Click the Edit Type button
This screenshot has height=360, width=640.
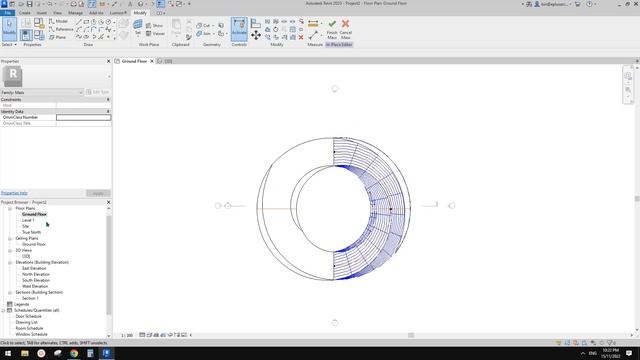pos(98,92)
